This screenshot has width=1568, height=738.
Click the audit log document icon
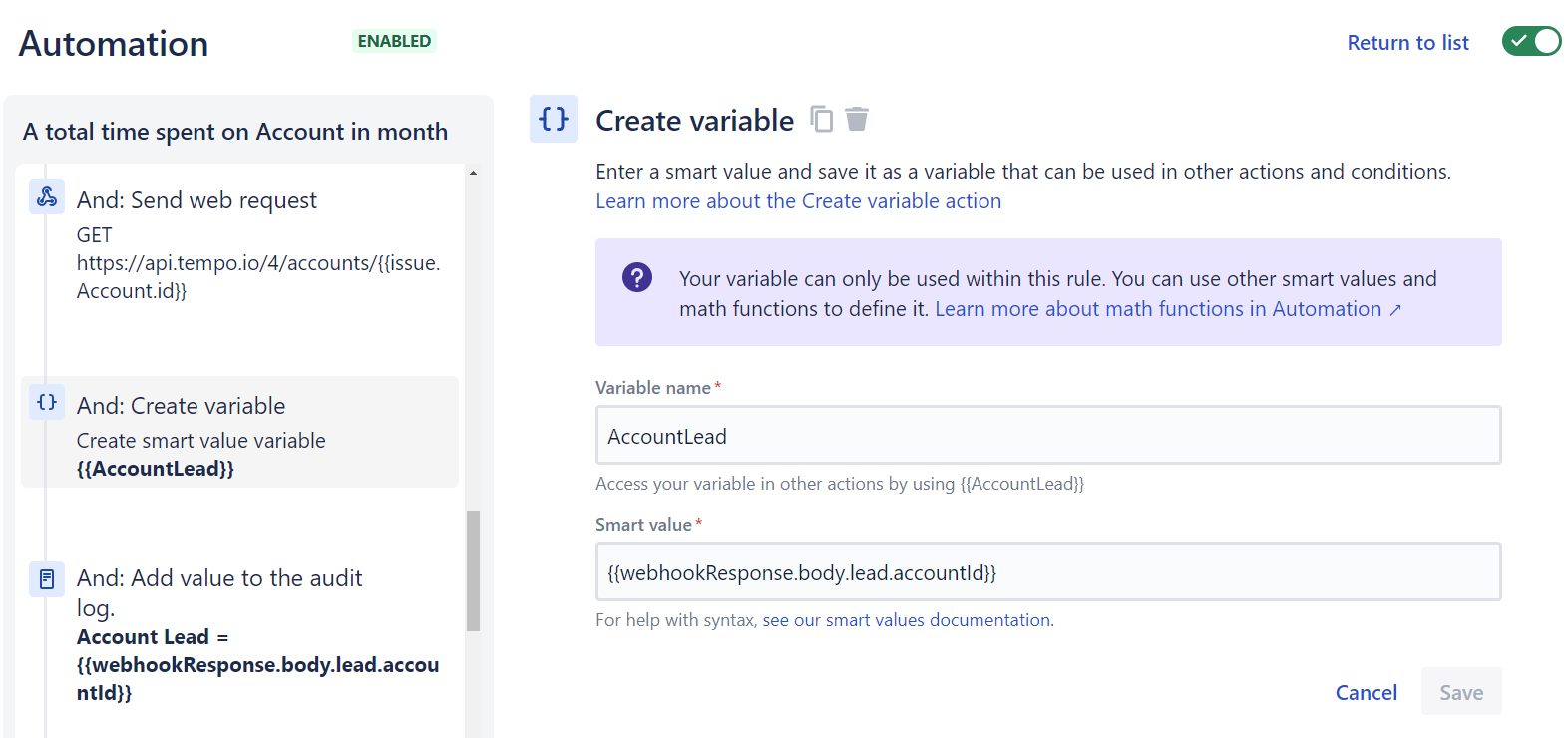pyautogui.click(x=47, y=578)
